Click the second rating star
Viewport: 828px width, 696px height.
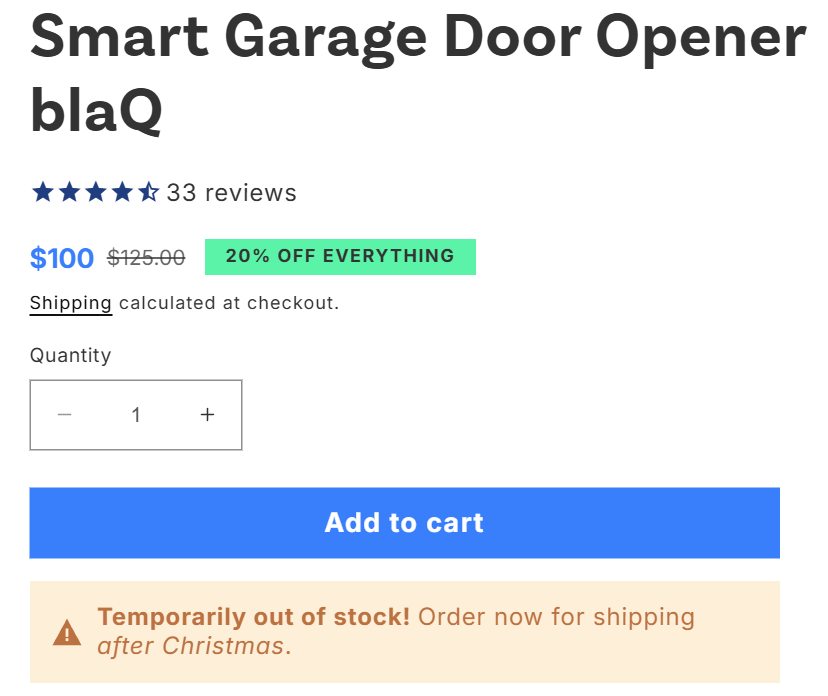coord(69,192)
